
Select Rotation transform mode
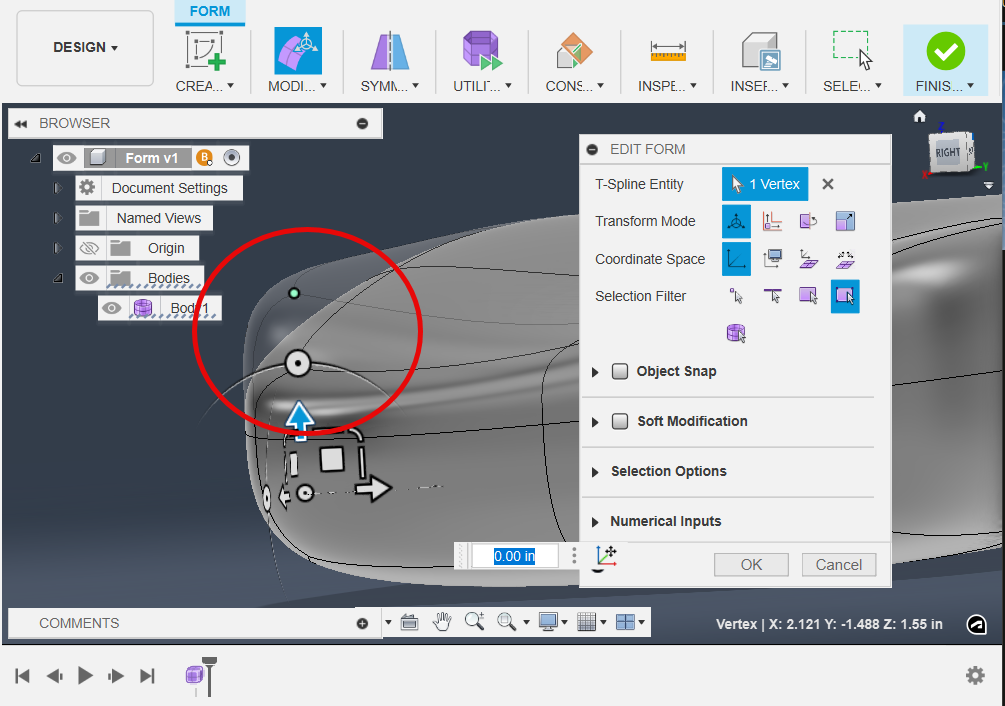(808, 221)
